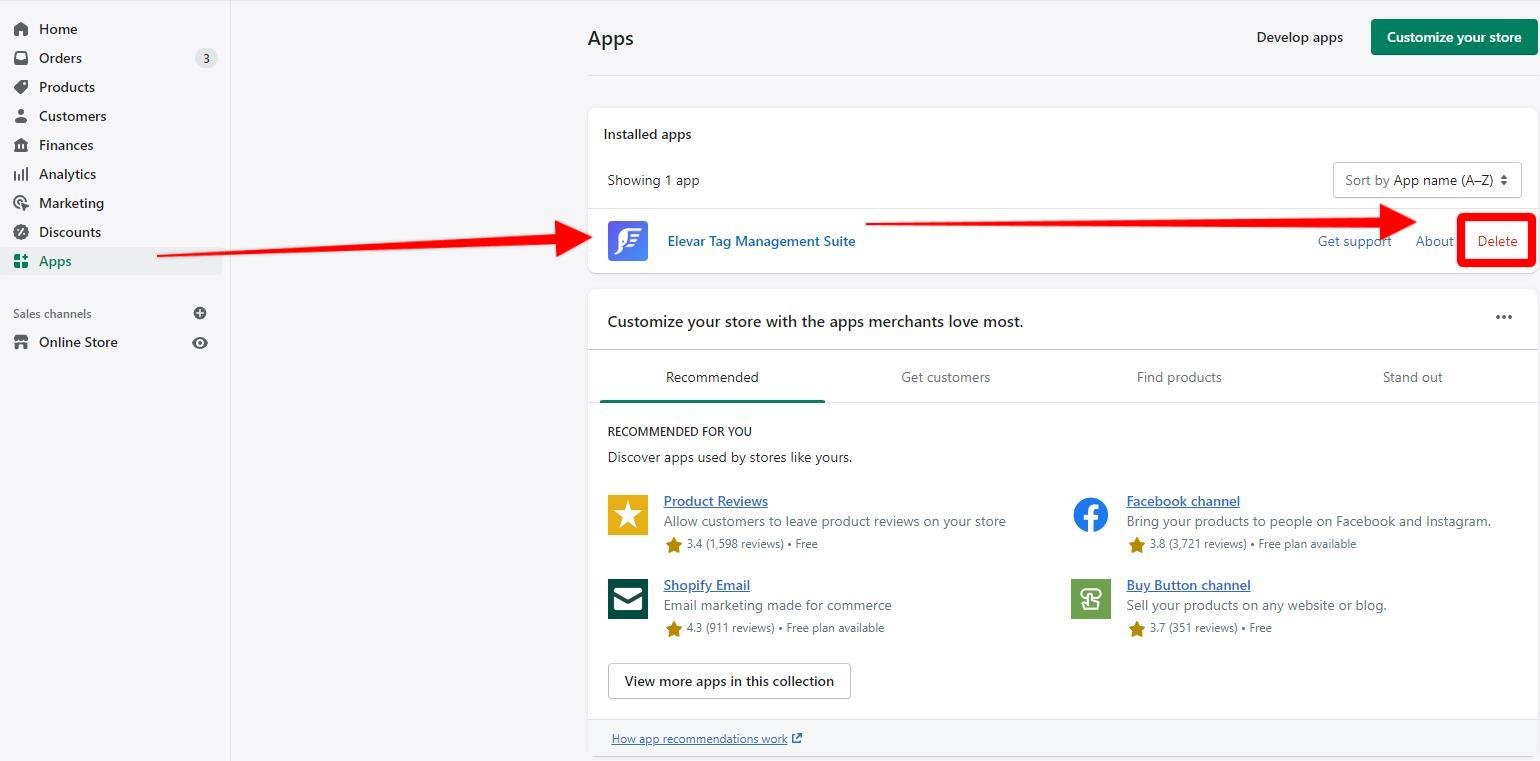Open the Product Reviews app link
The width and height of the screenshot is (1540, 761).
point(715,501)
